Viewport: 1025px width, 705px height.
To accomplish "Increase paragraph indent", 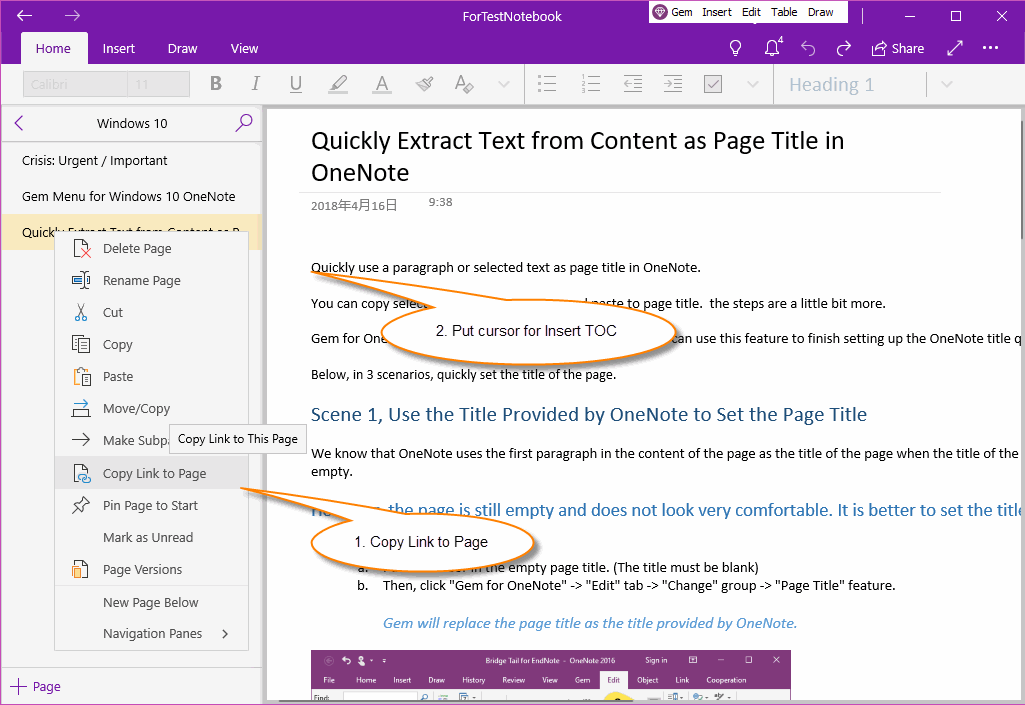I will (x=675, y=84).
